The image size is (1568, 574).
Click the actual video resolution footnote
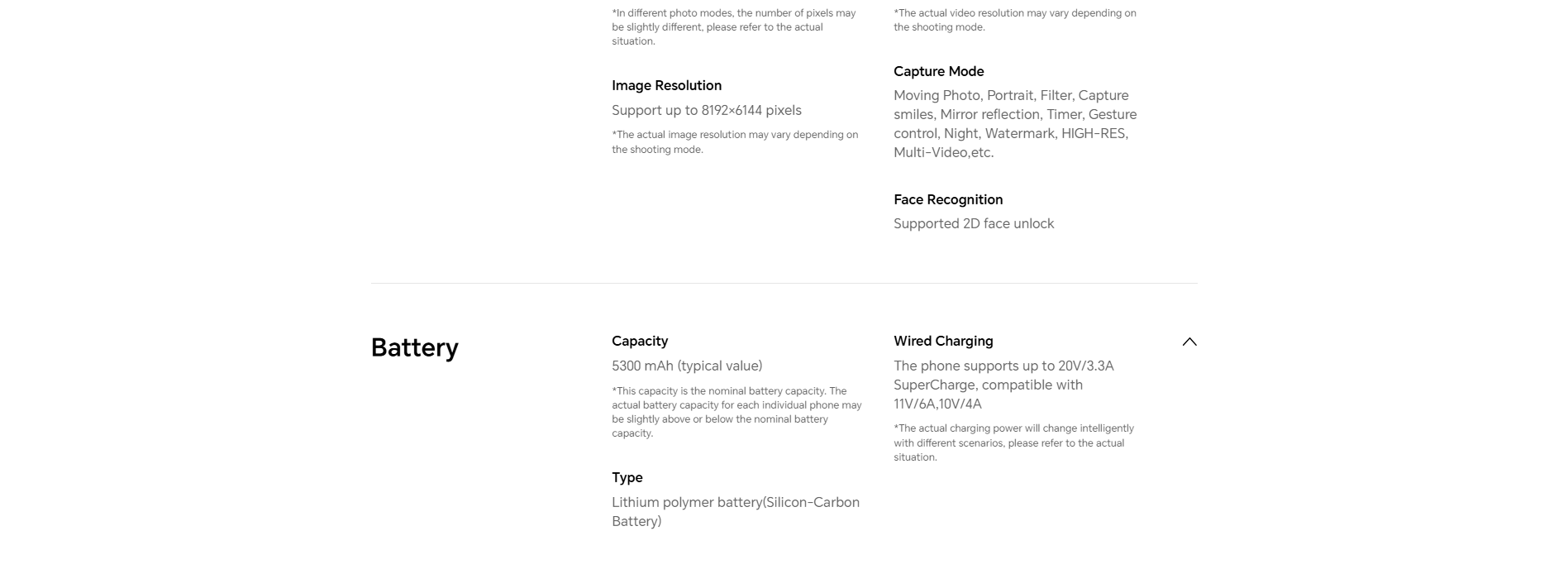point(1015,20)
